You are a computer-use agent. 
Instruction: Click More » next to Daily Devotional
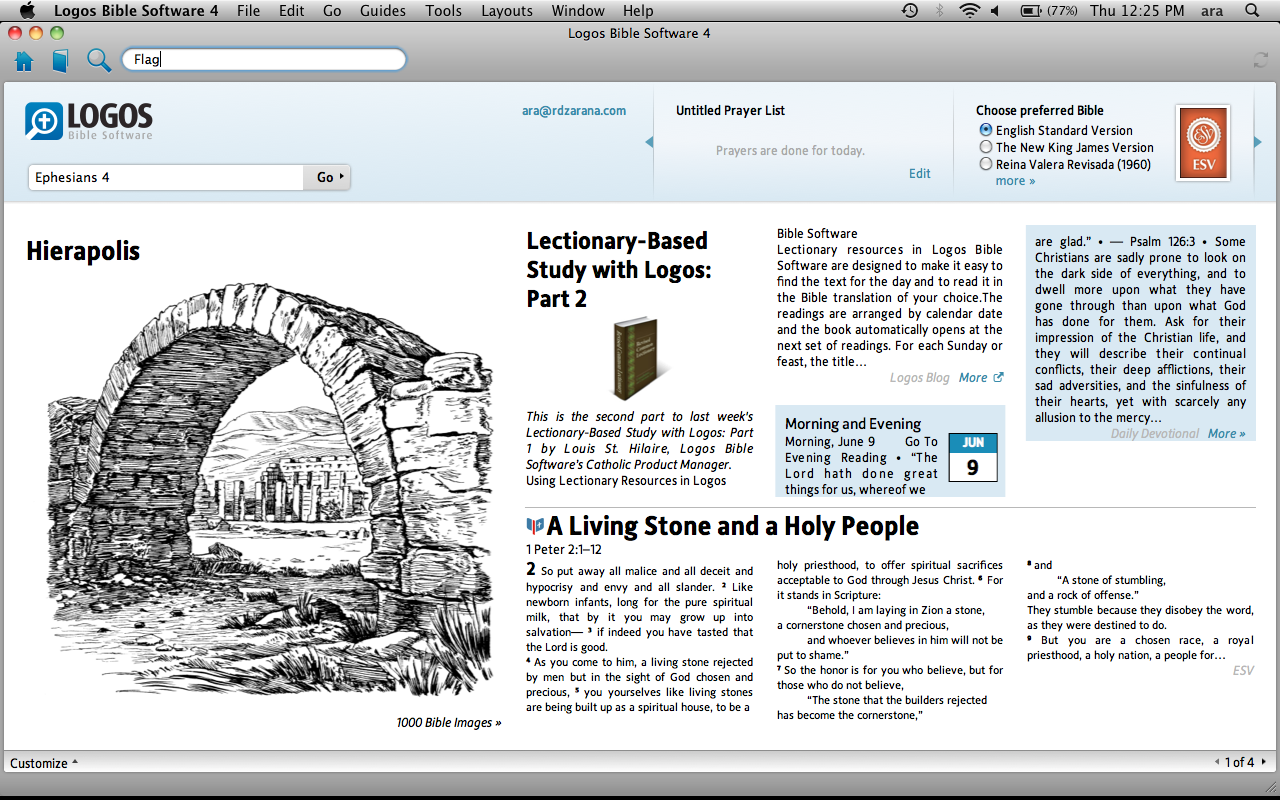click(x=1227, y=433)
